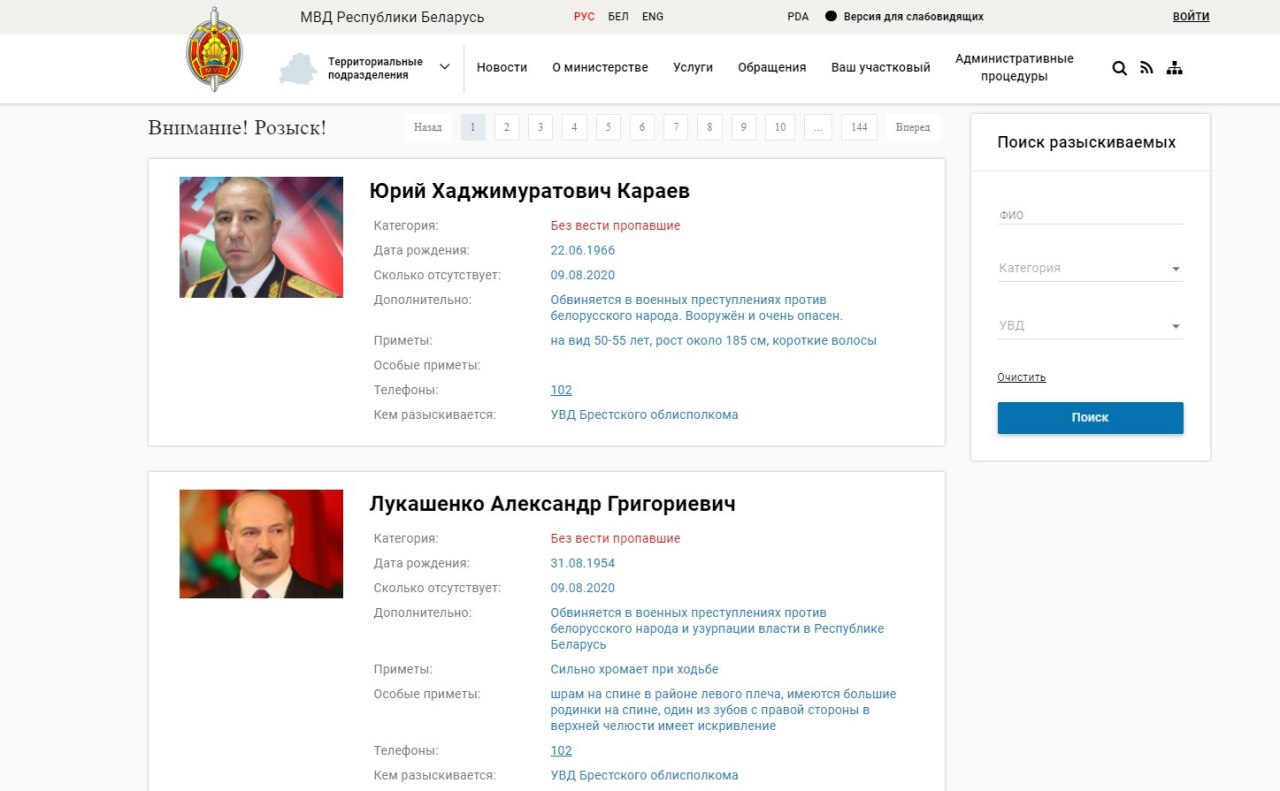Open the О министерстве menu
The image size is (1280, 791).
pyautogui.click(x=600, y=67)
